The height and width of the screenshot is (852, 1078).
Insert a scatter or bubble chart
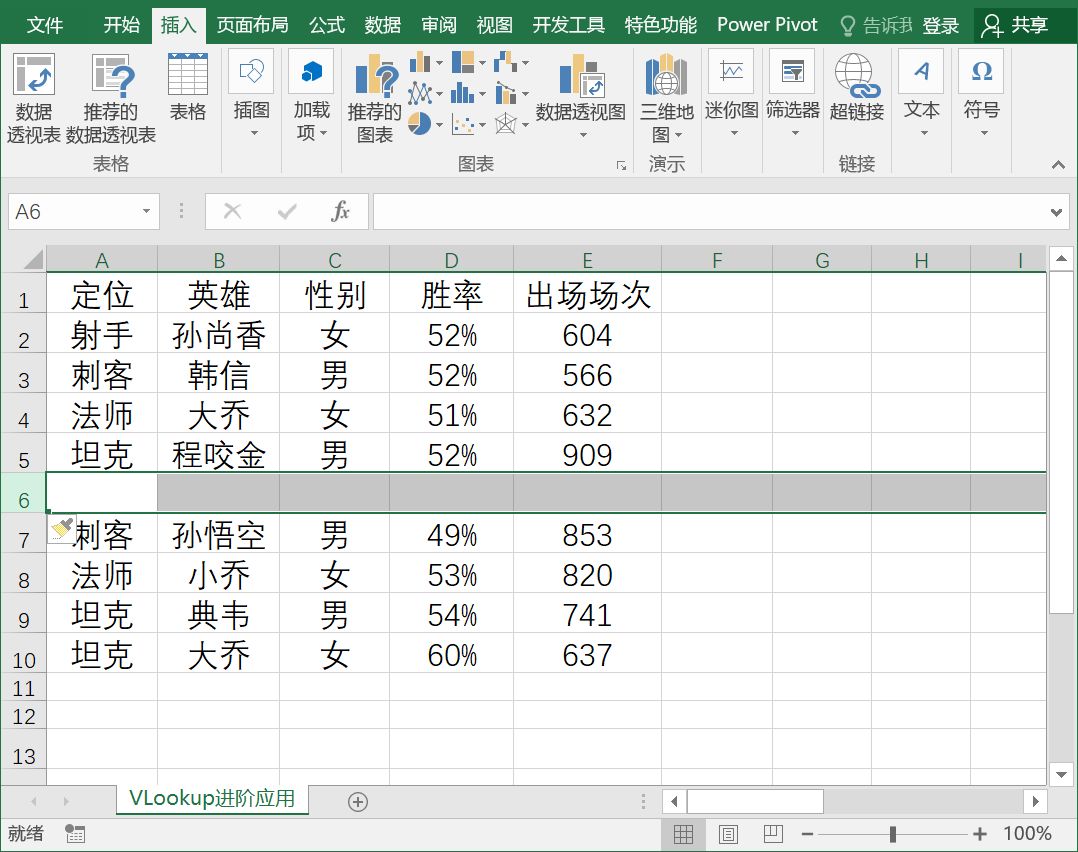coord(463,124)
